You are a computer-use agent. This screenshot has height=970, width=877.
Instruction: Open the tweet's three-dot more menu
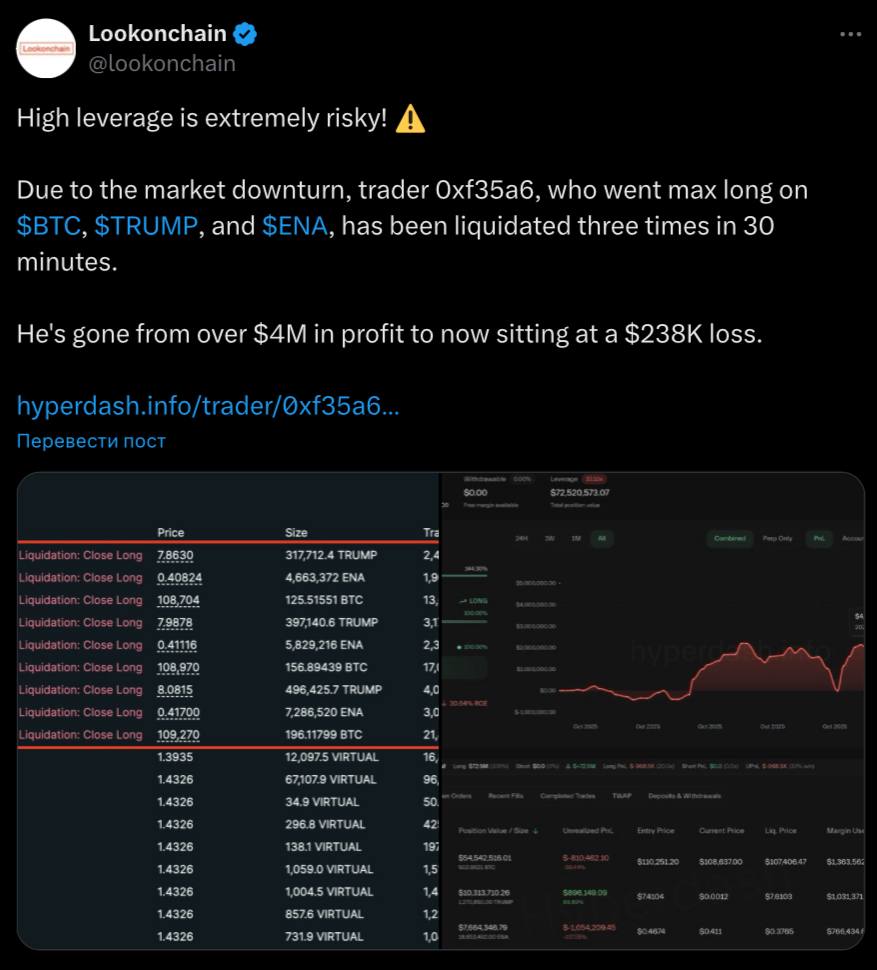pyautogui.click(x=850, y=34)
